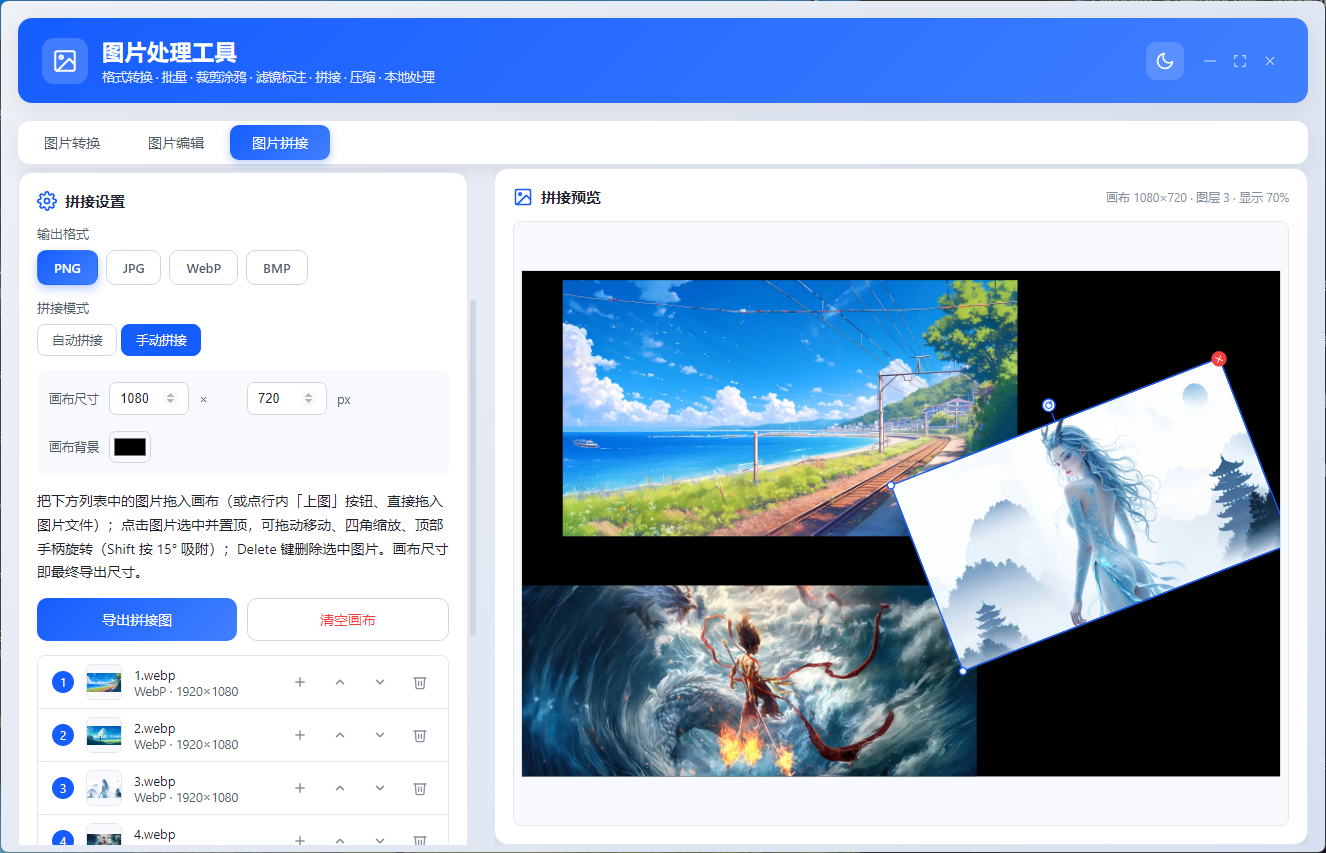Open the black 画布背景 color swatch

click(x=129, y=447)
